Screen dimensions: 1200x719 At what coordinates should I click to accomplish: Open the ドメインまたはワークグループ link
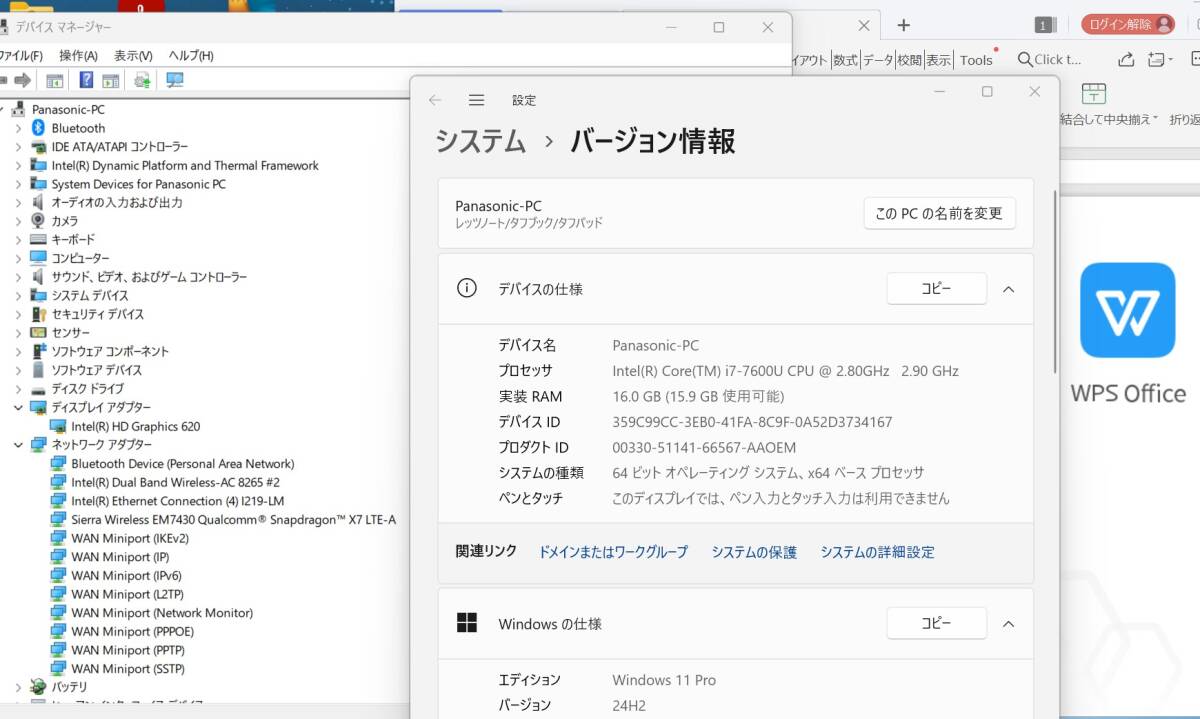point(613,552)
